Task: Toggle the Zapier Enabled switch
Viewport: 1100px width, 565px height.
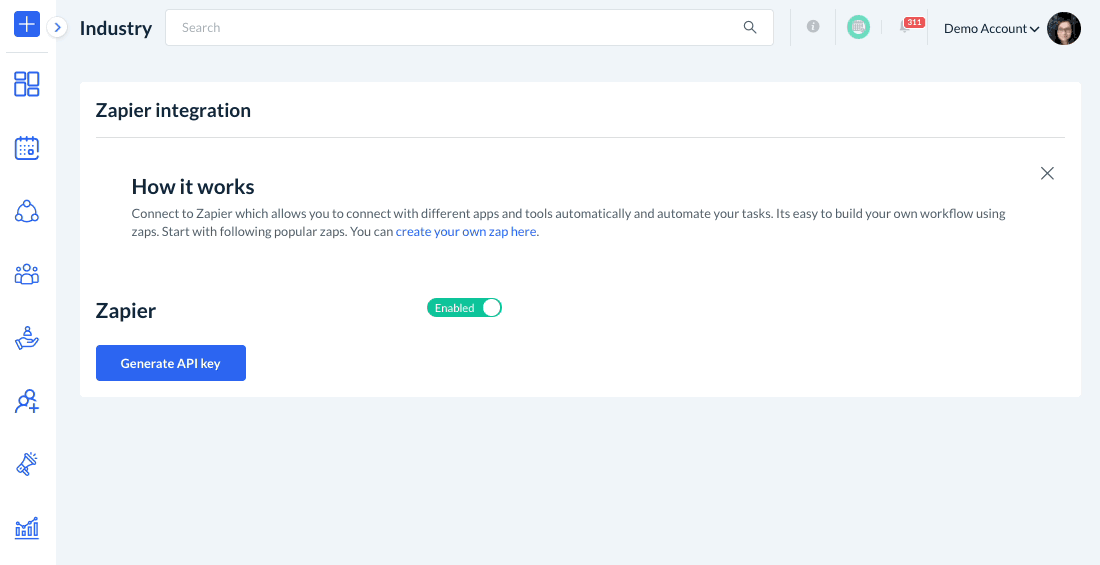Action: 464,307
